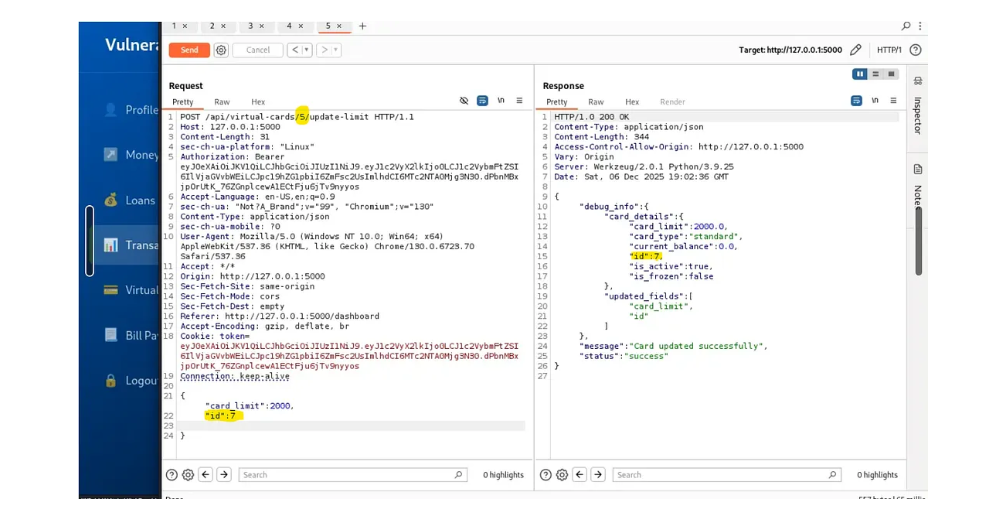Go to previous search match in Request
This screenshot has width=990, height=507.
205,474
